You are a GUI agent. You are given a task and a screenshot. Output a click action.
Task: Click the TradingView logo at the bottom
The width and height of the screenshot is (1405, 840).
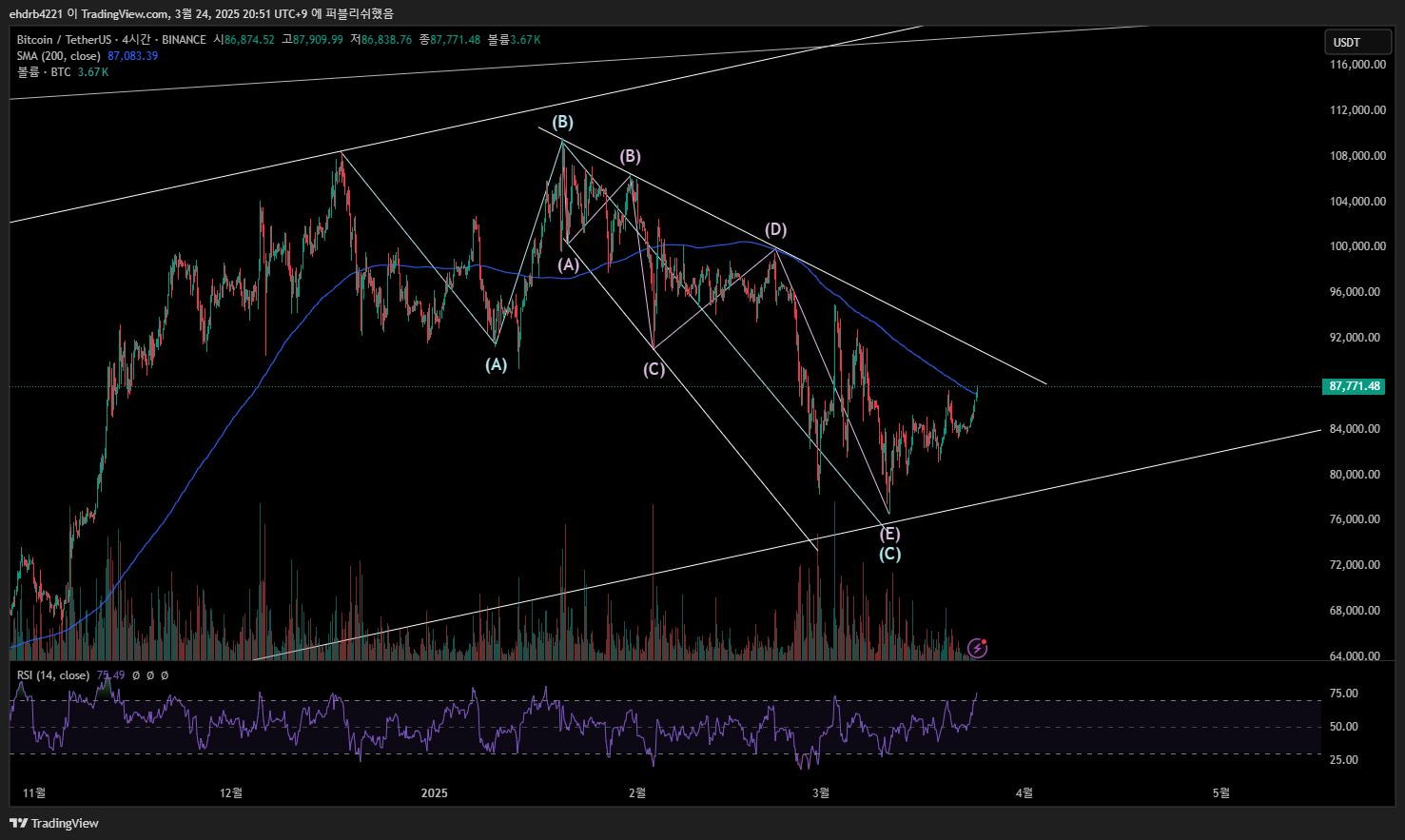coord(54,823)
